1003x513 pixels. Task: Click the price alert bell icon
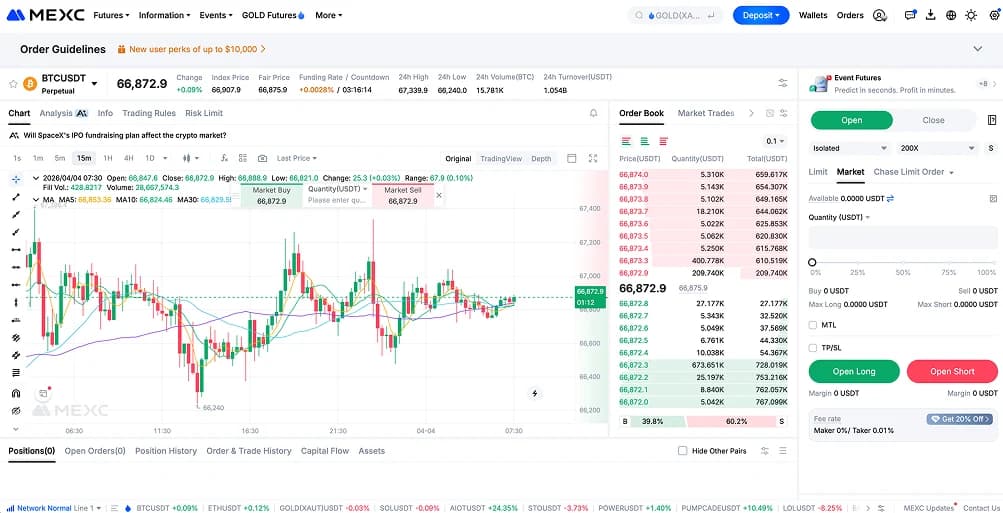593,113
